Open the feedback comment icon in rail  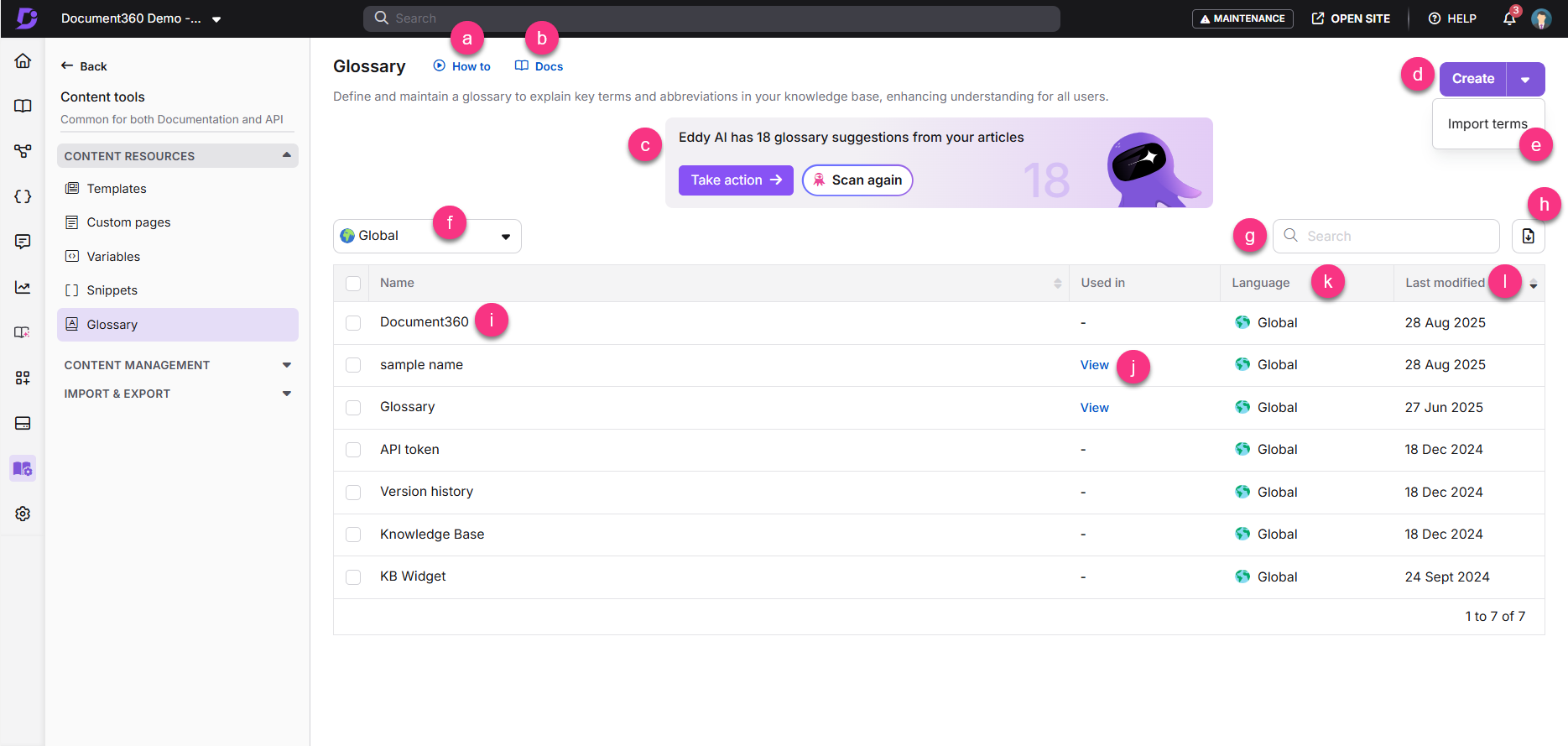23,242
